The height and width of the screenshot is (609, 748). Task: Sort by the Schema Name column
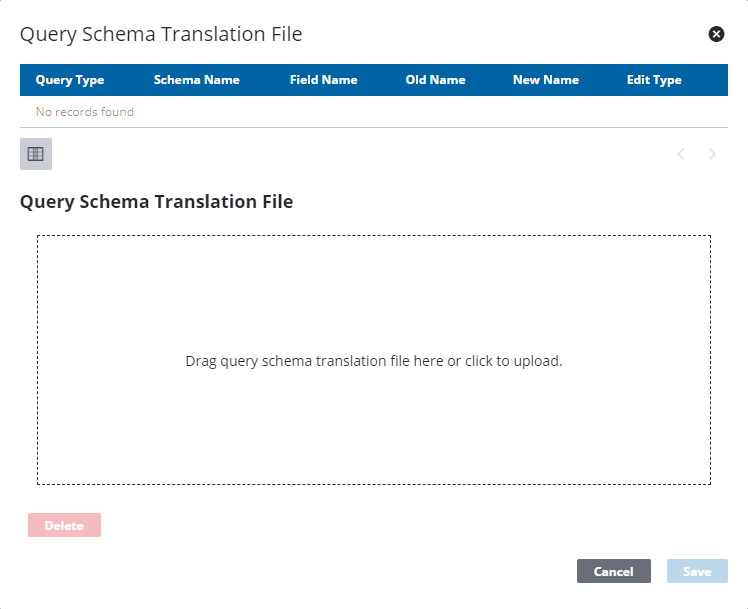(196, 80)
